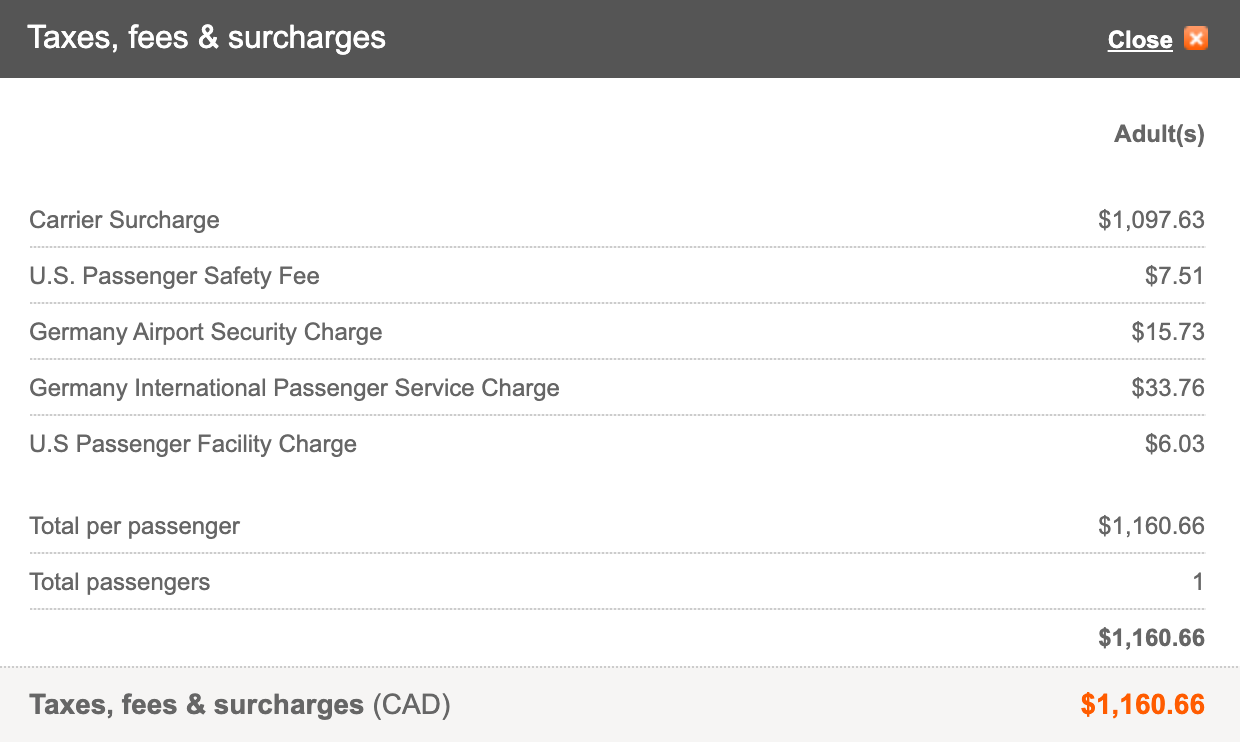Click the $15.73 security charge amount

[1168, 332]
